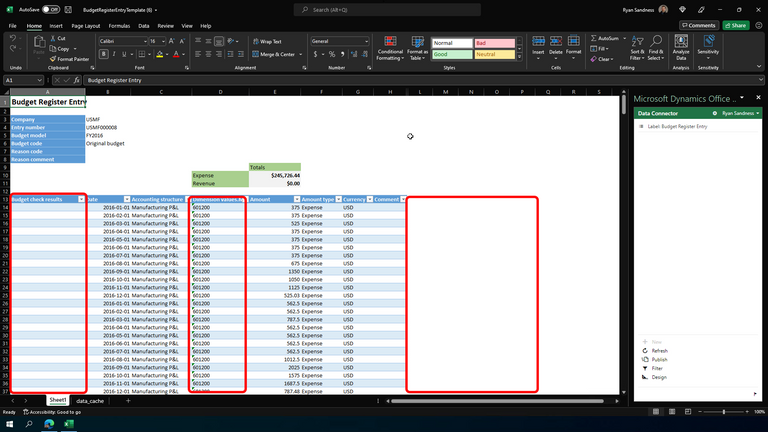768x432 pixels.
Task: Click the zoom slider handle
Action: click(723, 412)
